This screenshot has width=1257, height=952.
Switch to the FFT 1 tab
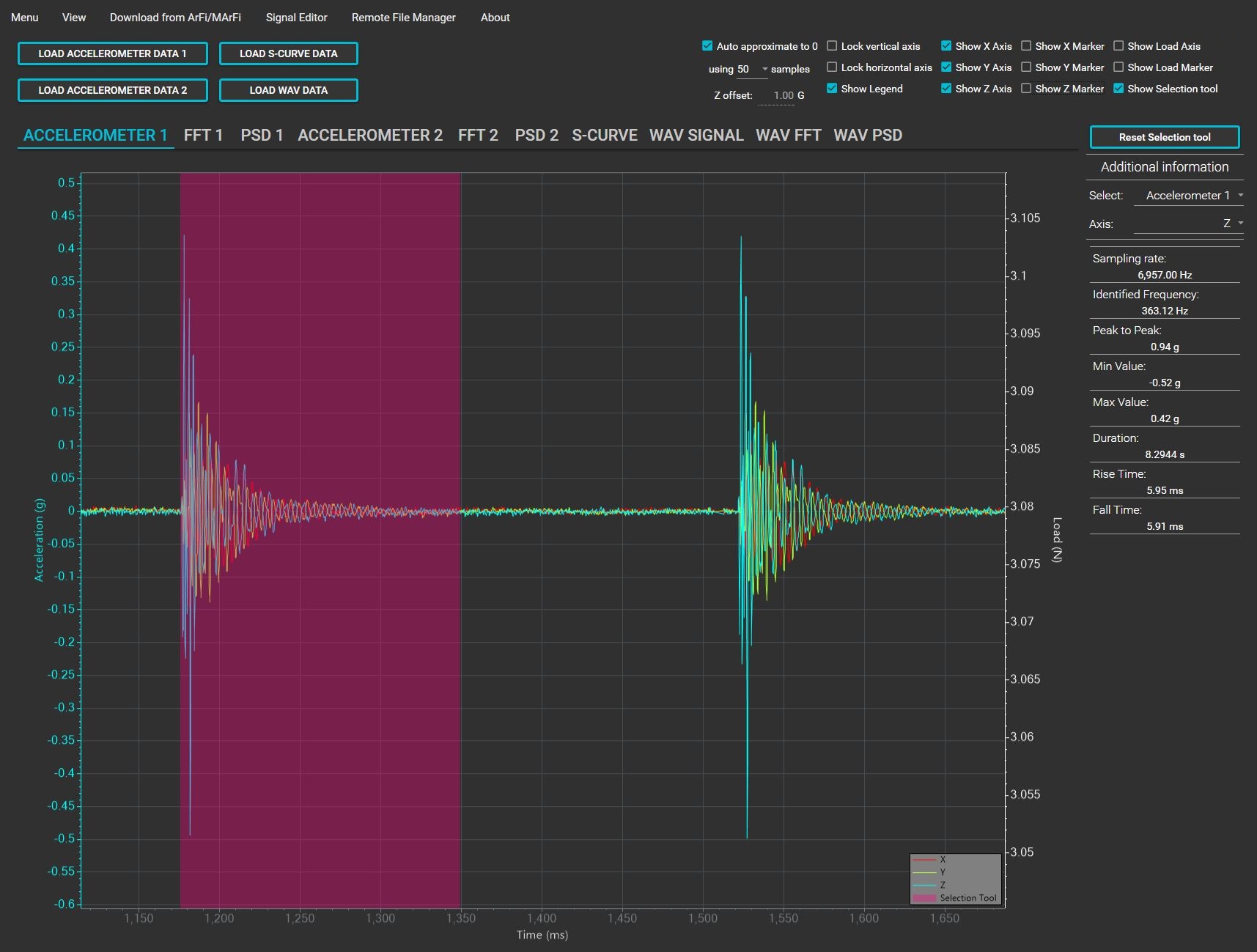click(203, 136)
